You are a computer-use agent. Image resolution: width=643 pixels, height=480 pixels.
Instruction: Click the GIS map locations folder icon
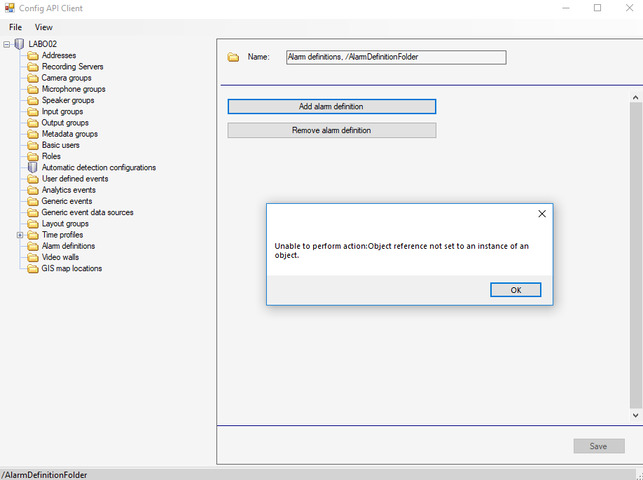(32, 269)
